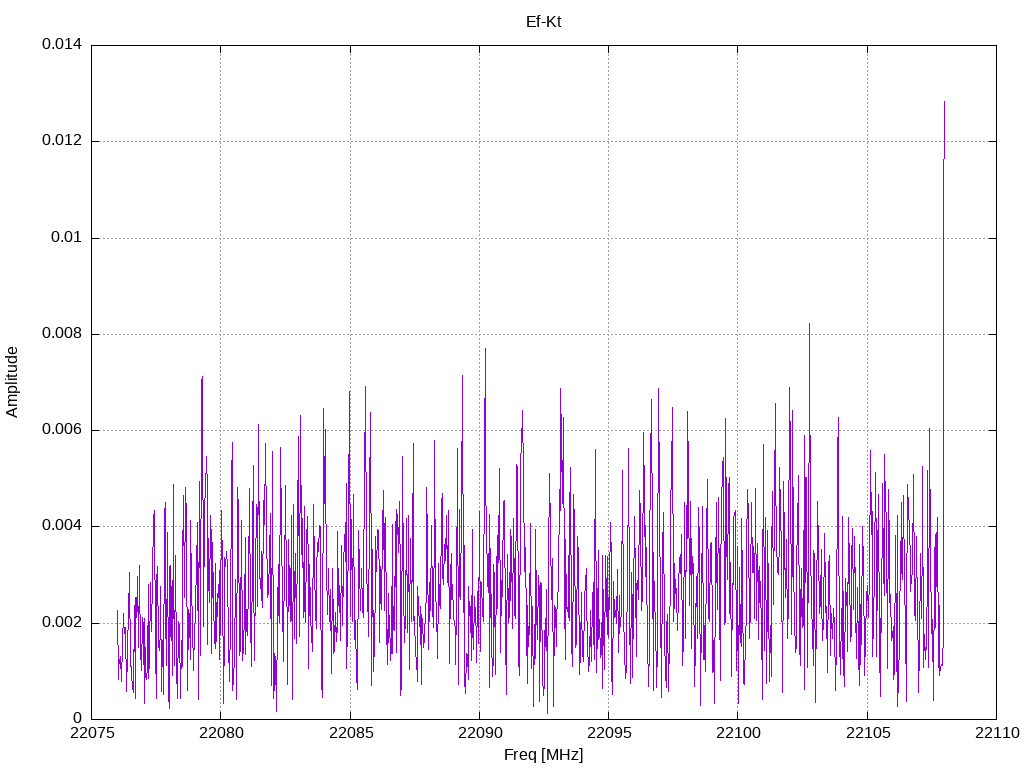Select the 0.006 y-axis tick label
This screenshot has width=1024, height=768.
pos(61,430)
